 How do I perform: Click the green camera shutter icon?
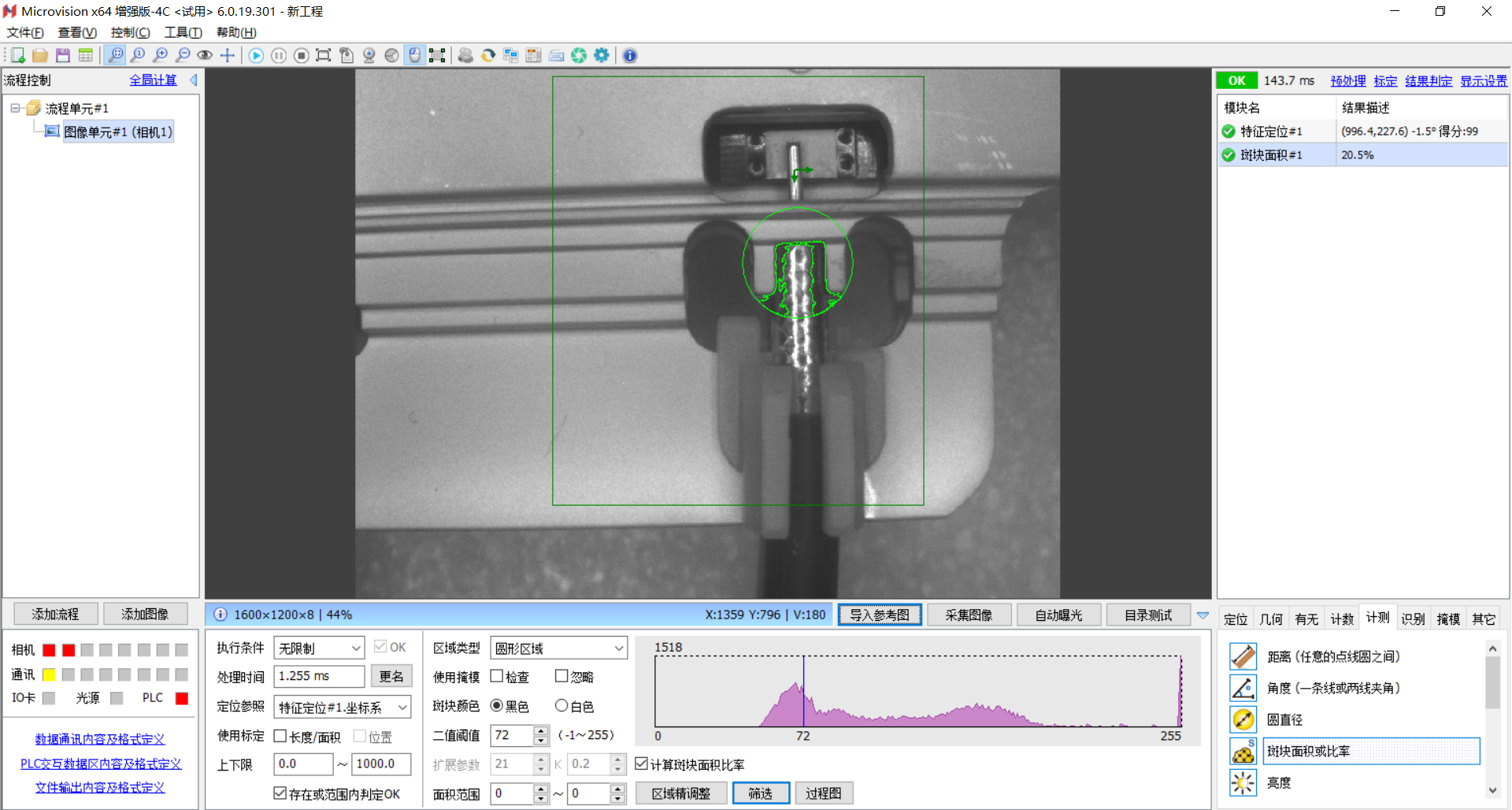pos(579,55)
